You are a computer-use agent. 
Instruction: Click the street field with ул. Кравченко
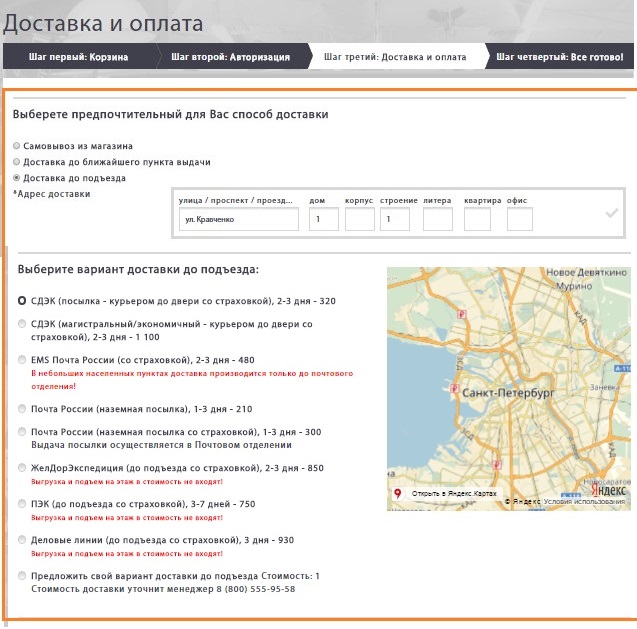(239, 219)
